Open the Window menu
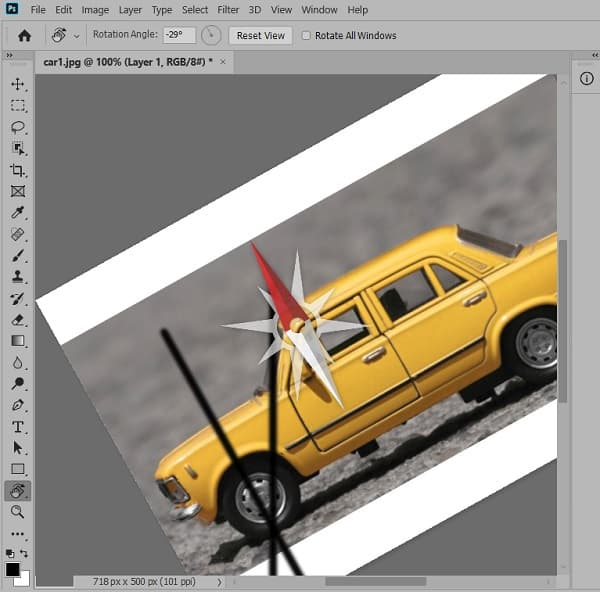Image resolution: width=600 pixels, height=592 pixels. point(319,10)
